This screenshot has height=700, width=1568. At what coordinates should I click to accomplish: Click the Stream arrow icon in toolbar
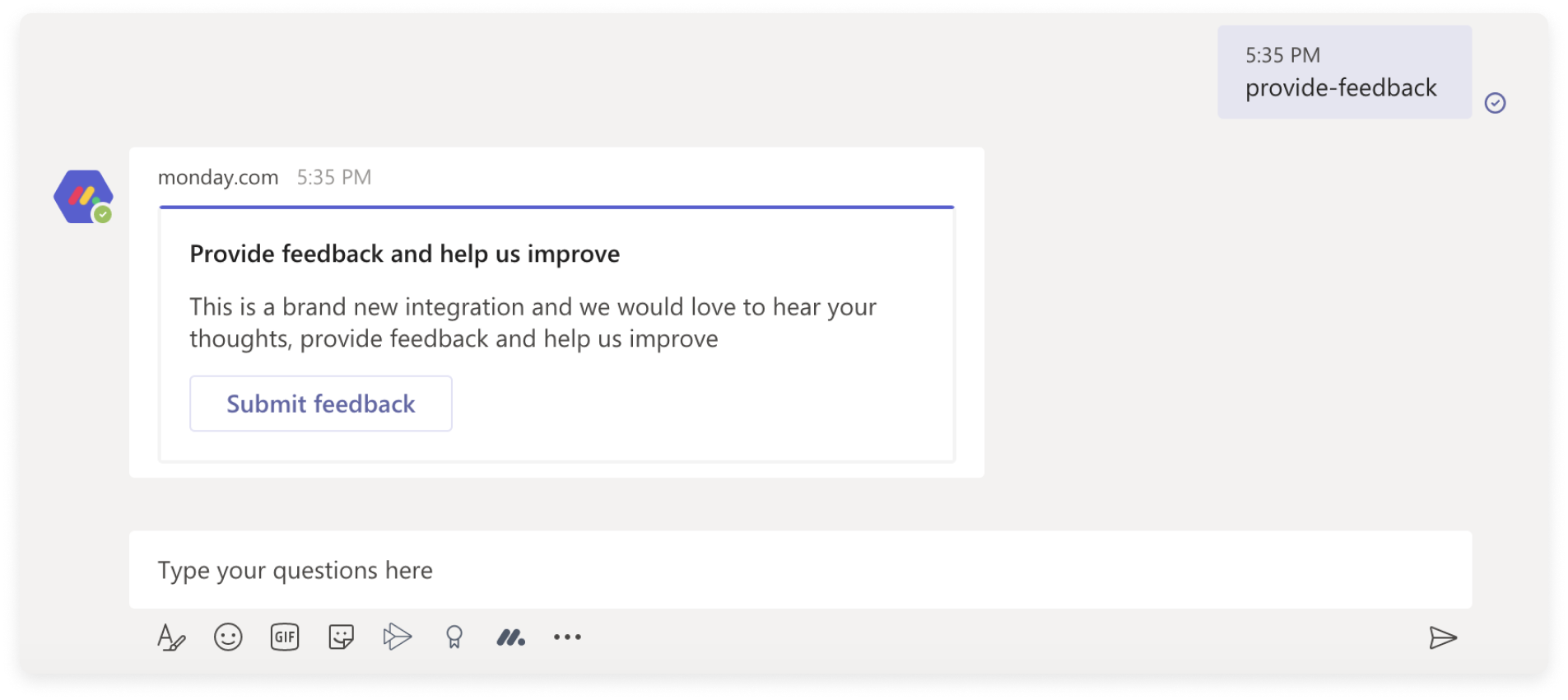[x=398, y=637]
